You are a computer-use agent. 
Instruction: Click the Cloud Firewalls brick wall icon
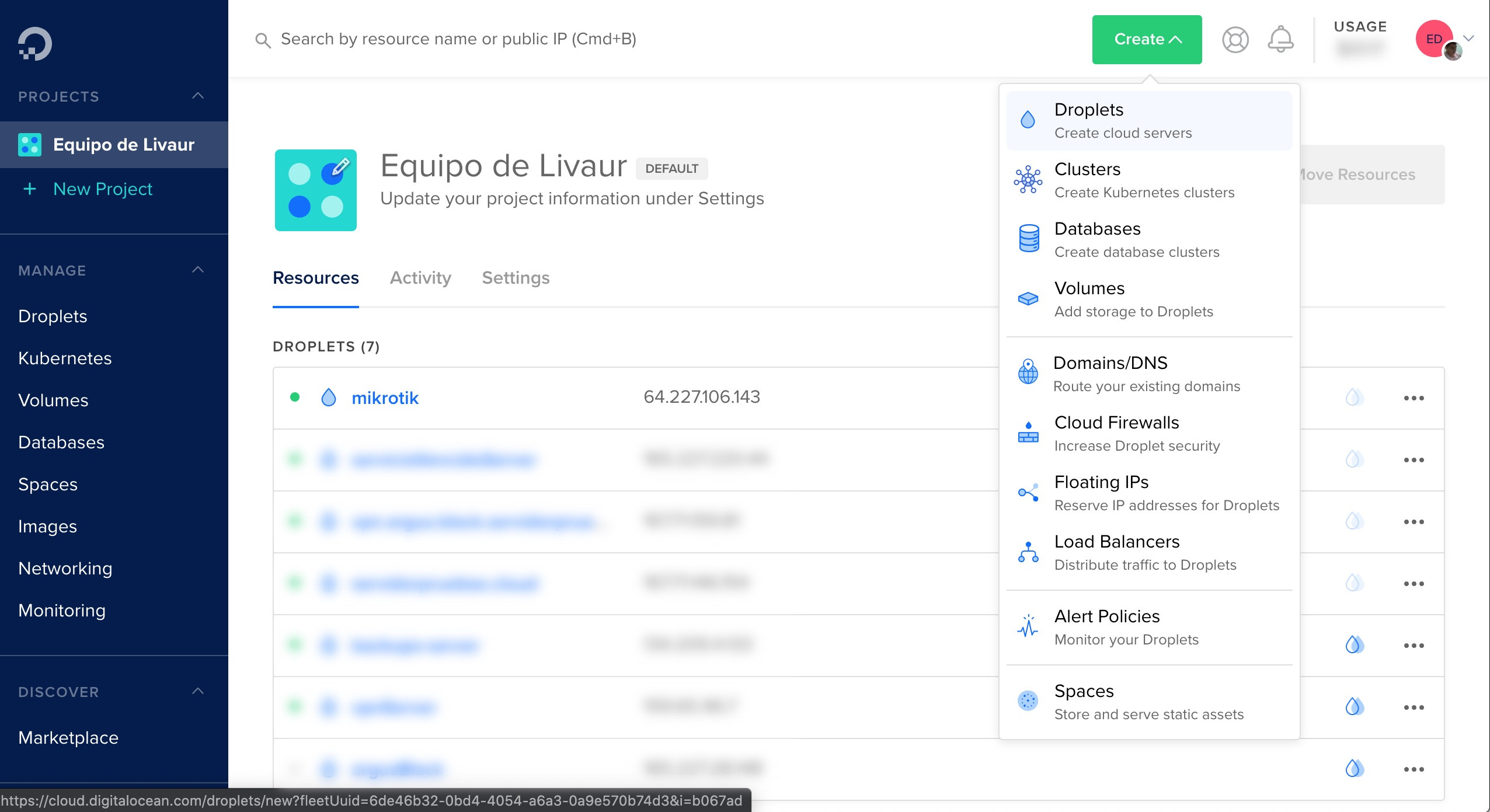[x=1028, y=433]
